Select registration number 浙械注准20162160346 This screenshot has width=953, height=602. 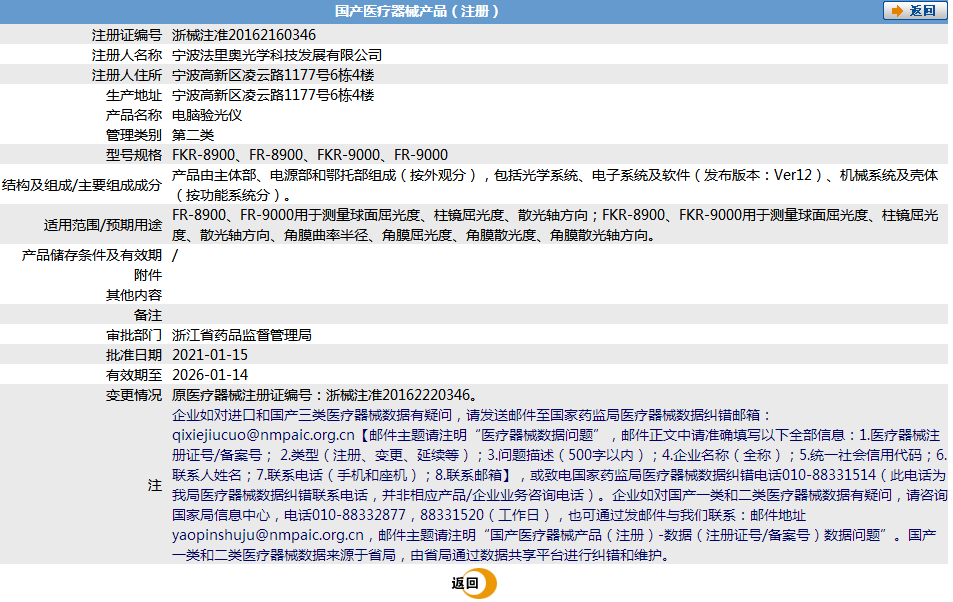pos(244,35)
